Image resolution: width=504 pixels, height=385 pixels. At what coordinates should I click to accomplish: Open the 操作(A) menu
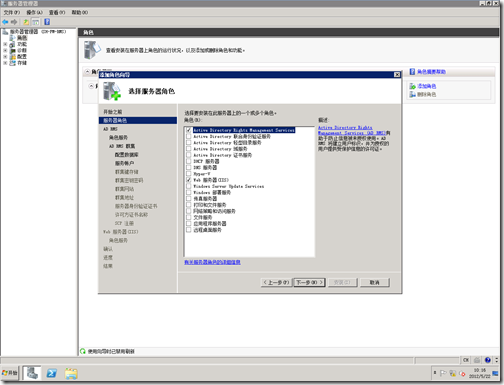[35, 12]
